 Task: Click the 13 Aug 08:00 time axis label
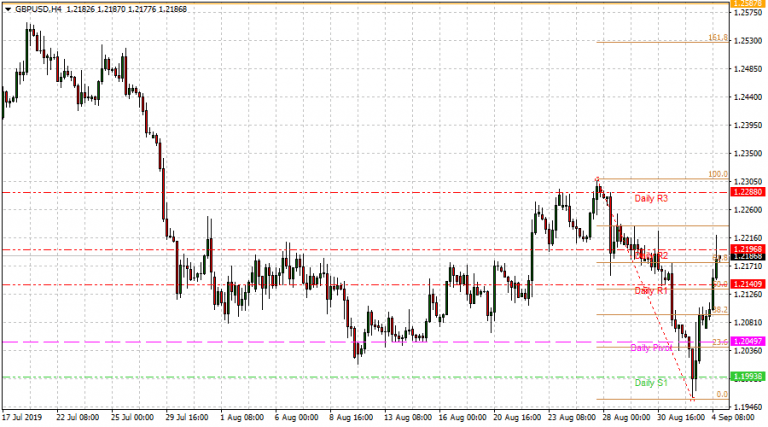pyautogui.click(x=409, y=417)
